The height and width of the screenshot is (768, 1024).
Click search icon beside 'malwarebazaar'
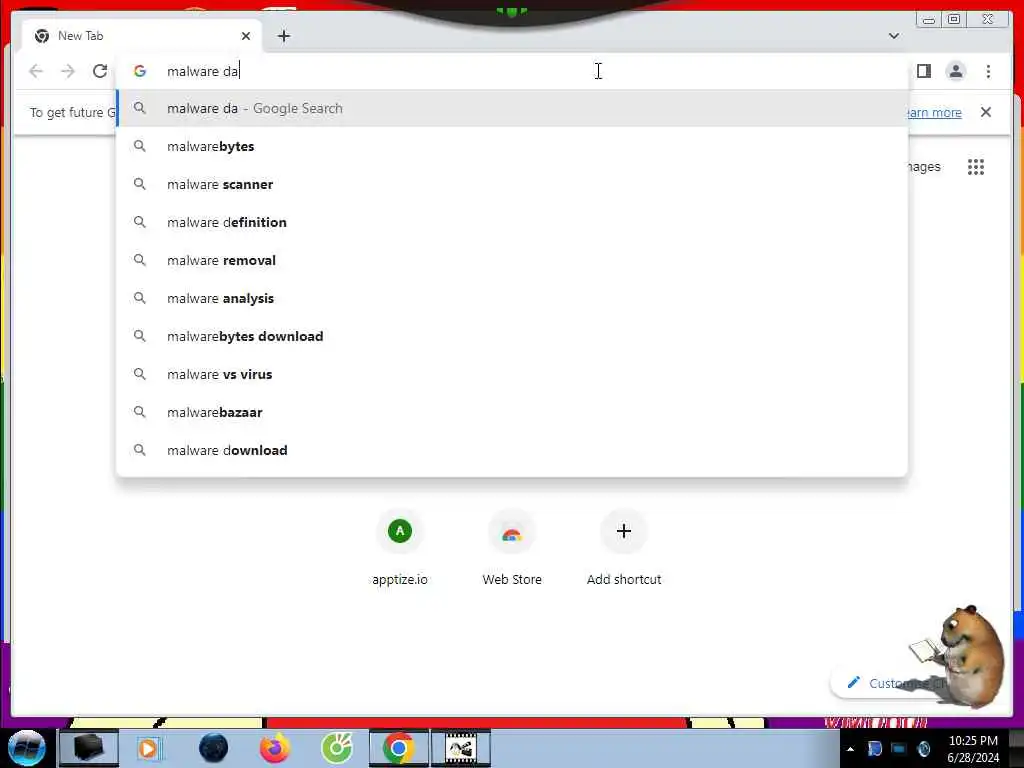click(140, 412)
